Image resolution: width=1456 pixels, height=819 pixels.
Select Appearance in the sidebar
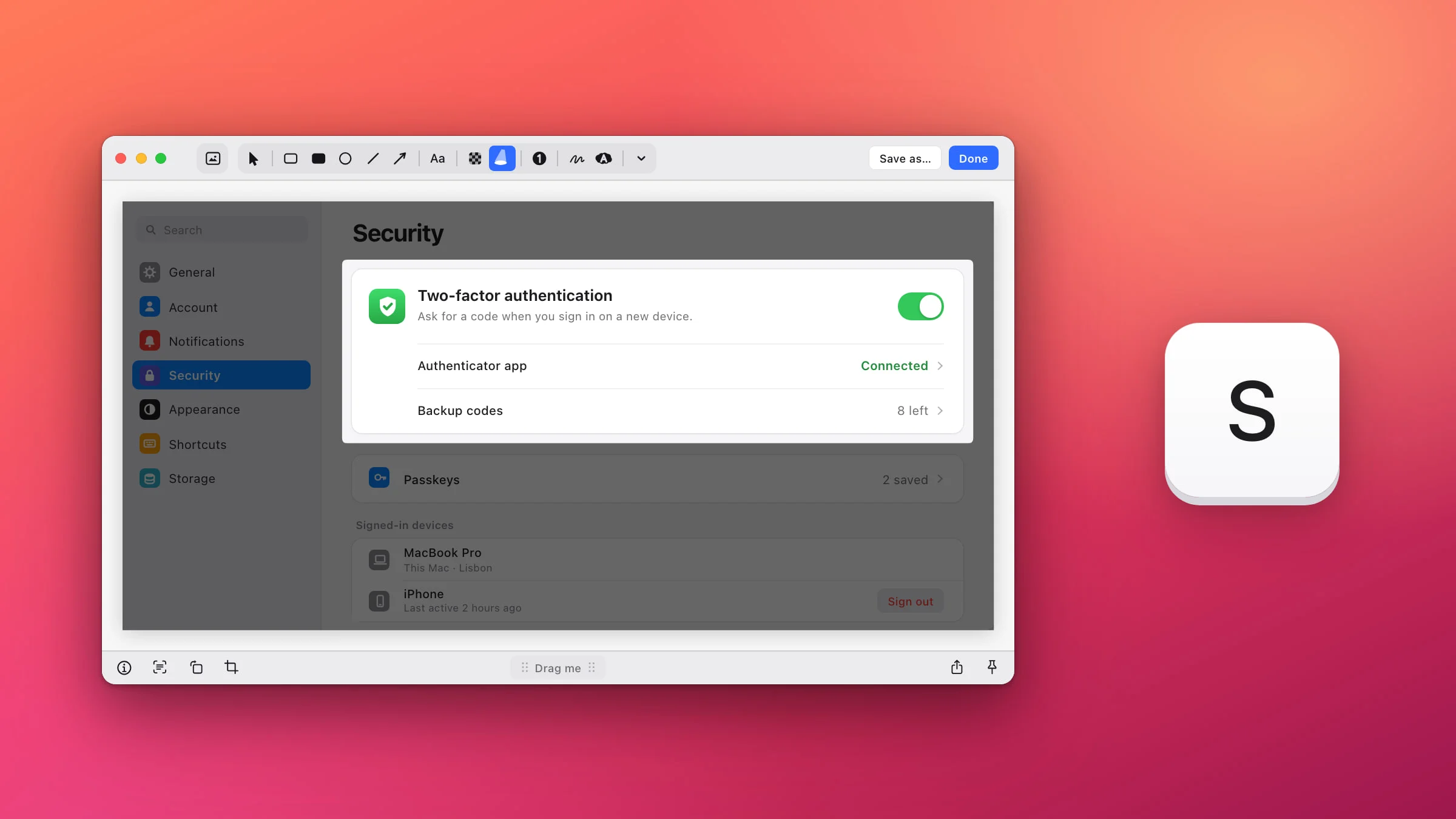click(221, 409)
